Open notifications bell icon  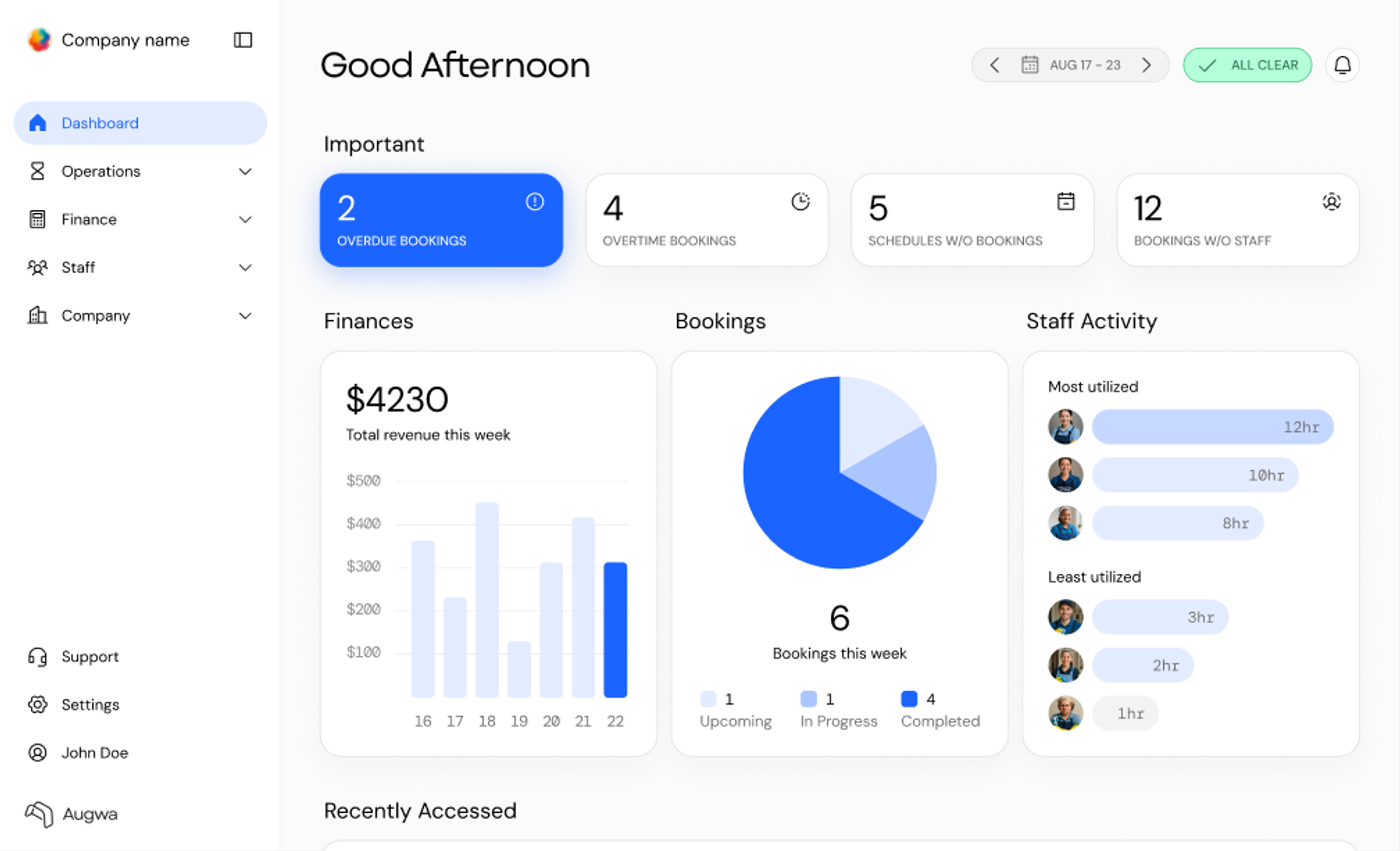tap(1343, 65)
